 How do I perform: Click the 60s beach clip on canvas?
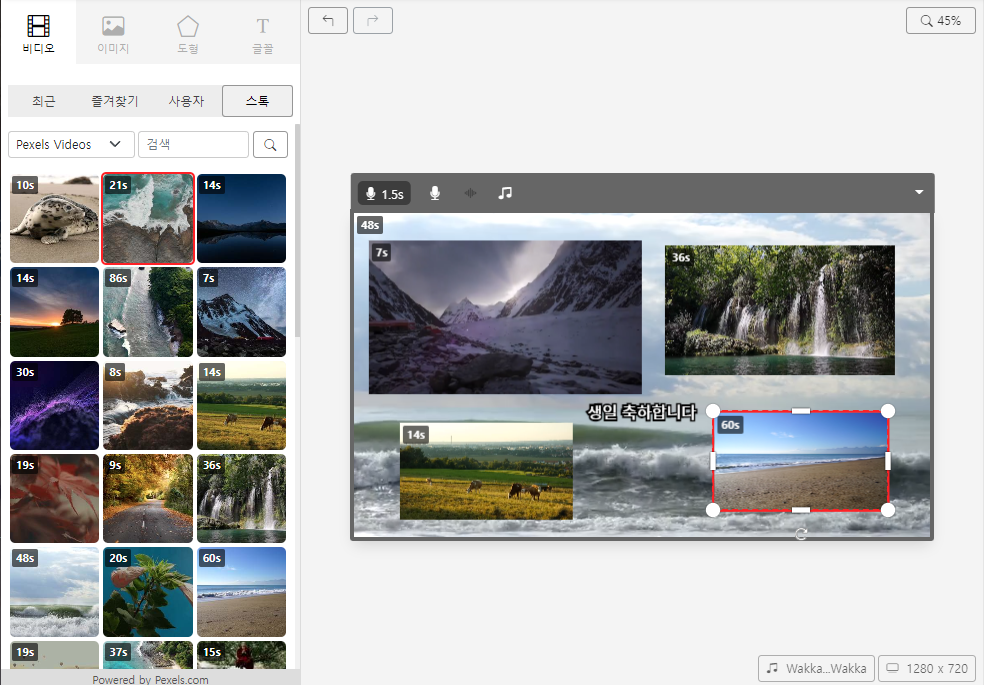point(801,461)
